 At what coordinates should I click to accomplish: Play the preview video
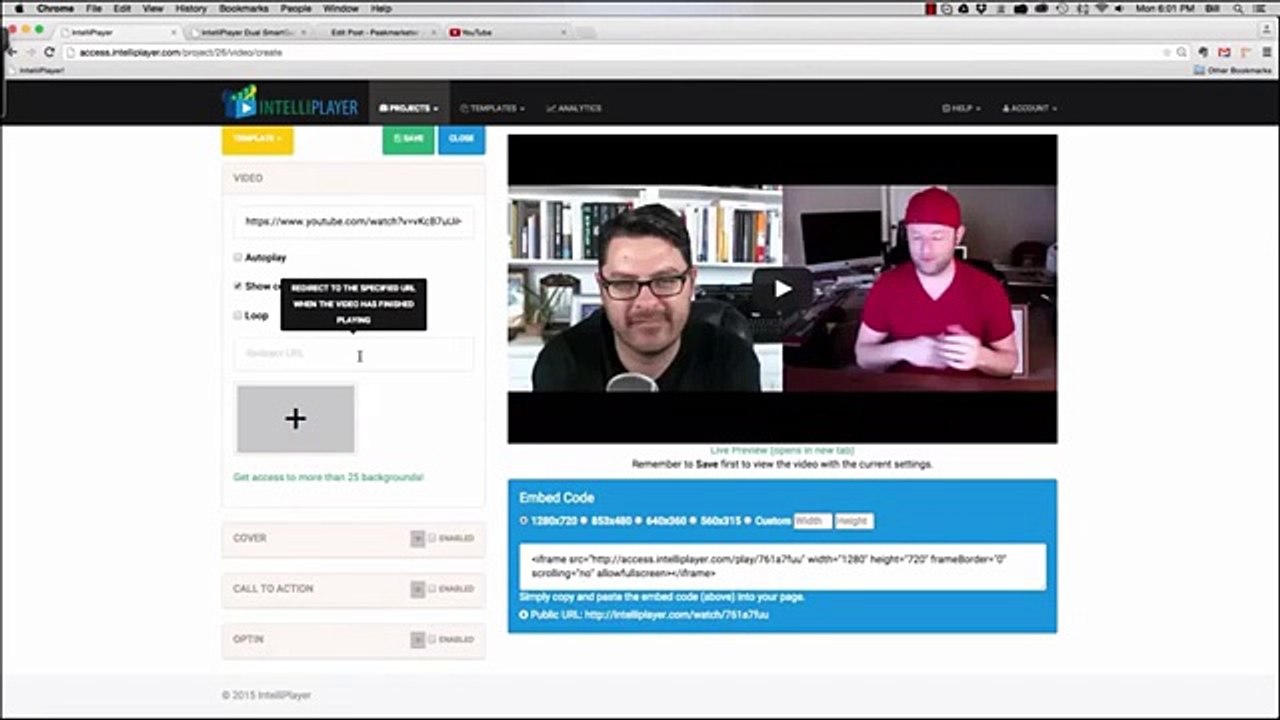coord(782,289)
